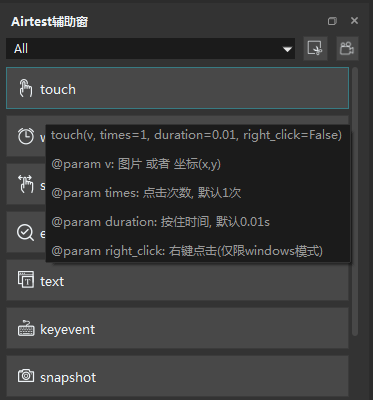
Task: Click the '@param duration' tooltip line
Action: [x=160, y=222]
